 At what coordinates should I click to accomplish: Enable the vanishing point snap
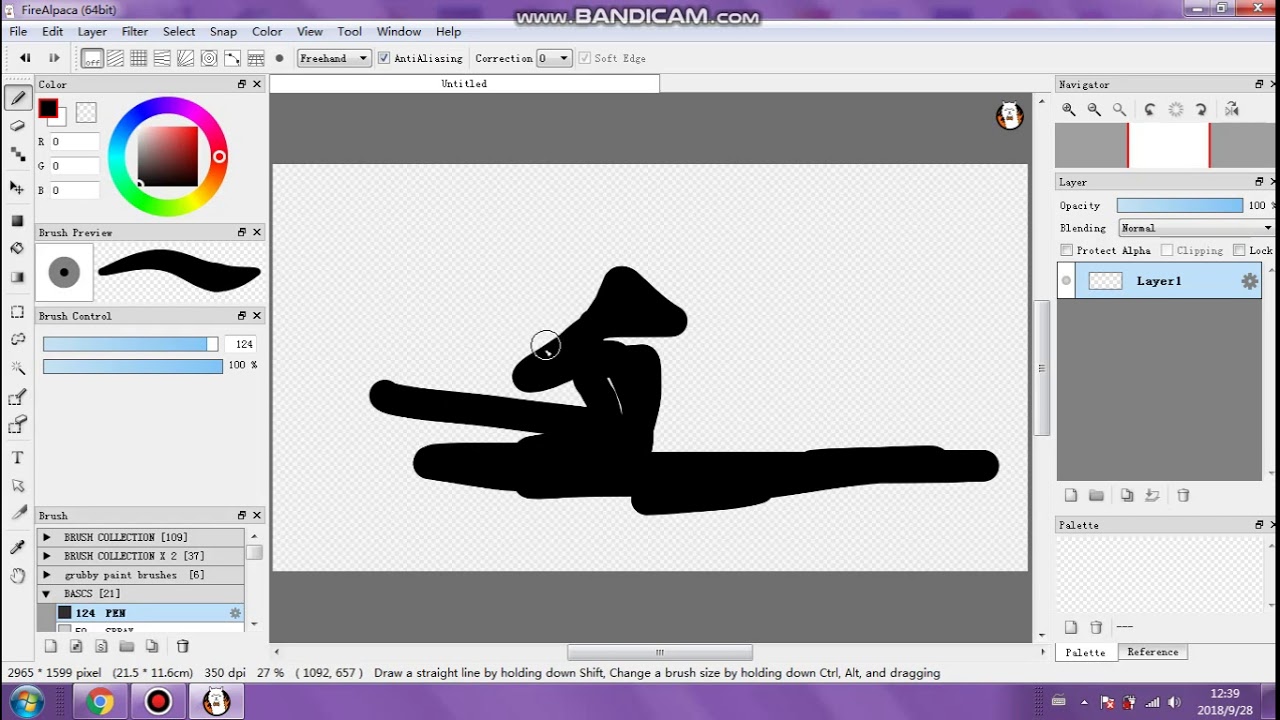coord(162,58)
